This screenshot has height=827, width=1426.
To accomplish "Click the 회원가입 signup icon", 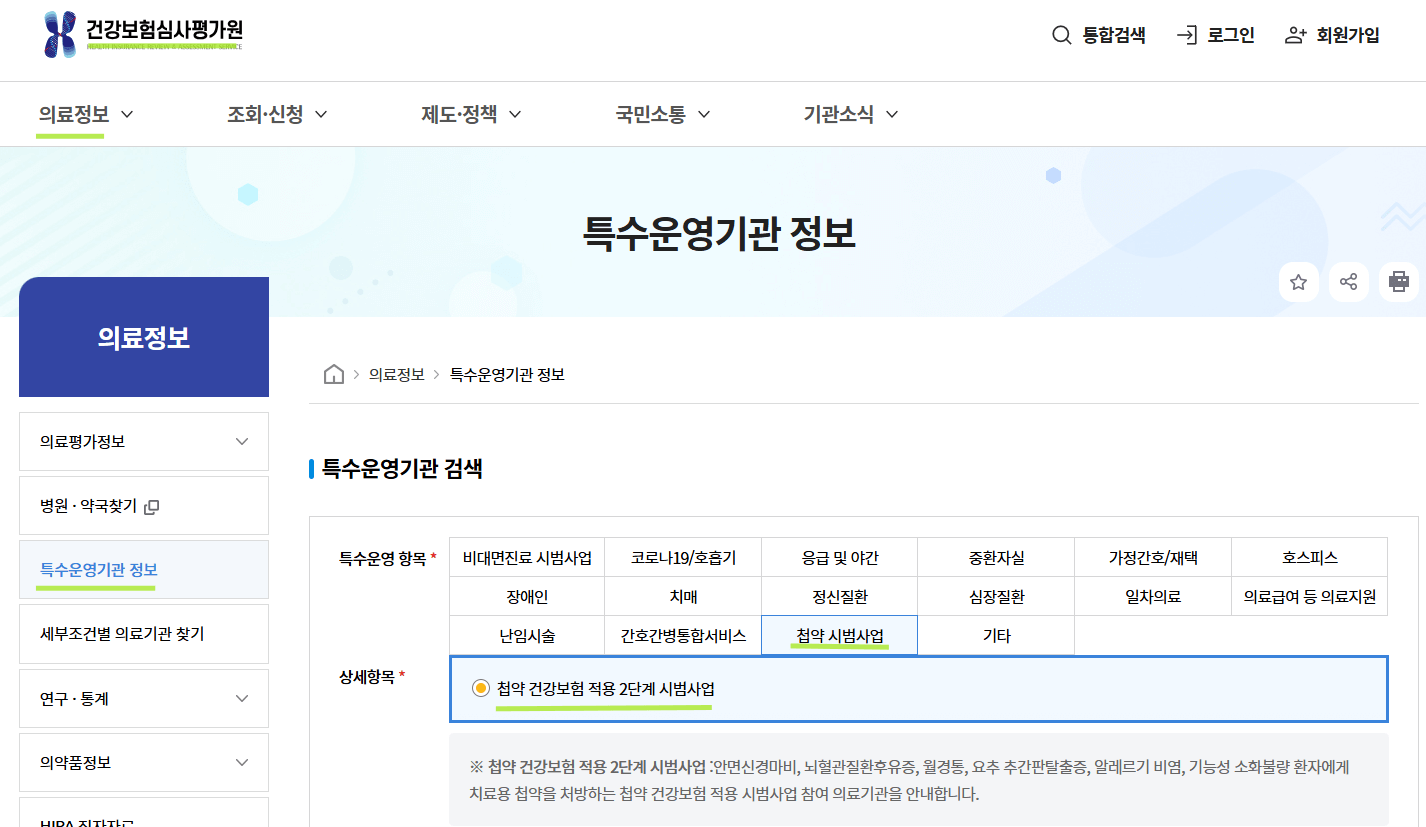I will click(1297, 34).
